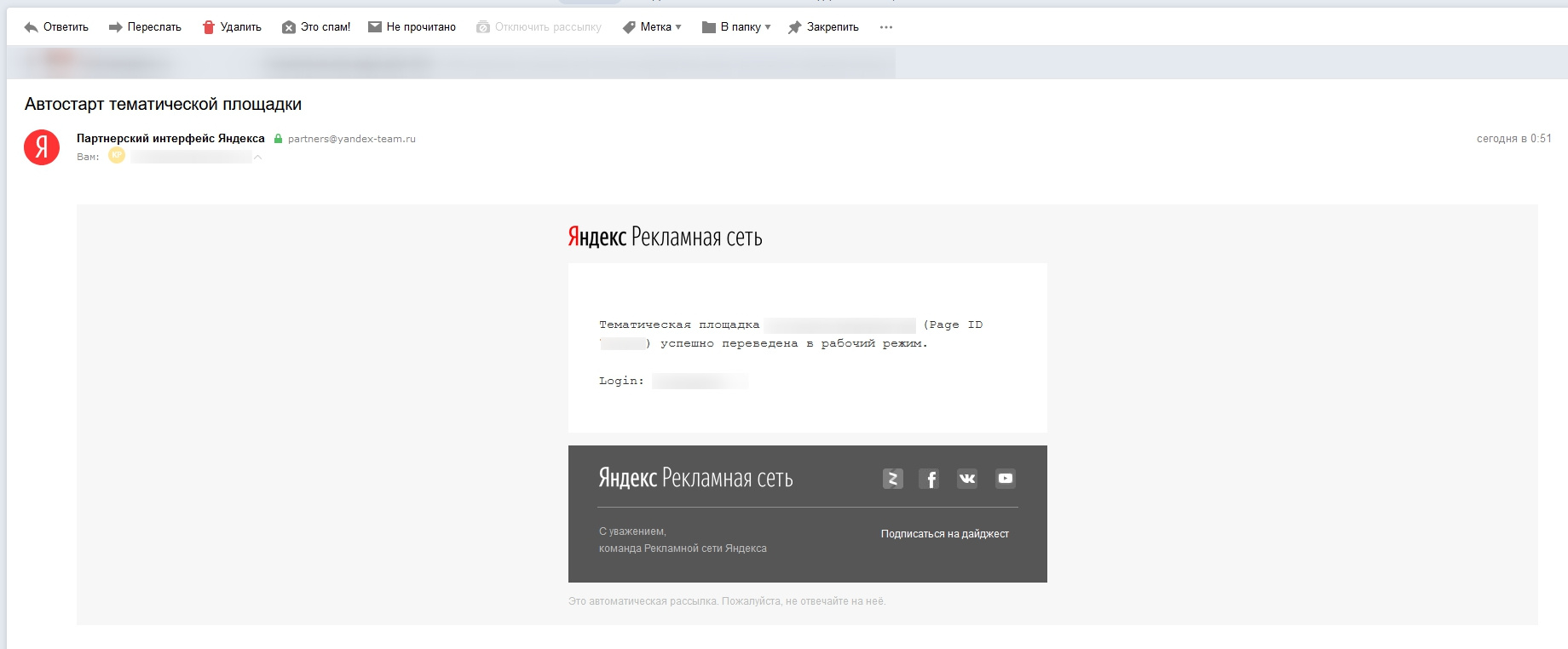Open the Zen social icon in footer
The width and height of the screenshot is (1568, 649).
point(893,479)
